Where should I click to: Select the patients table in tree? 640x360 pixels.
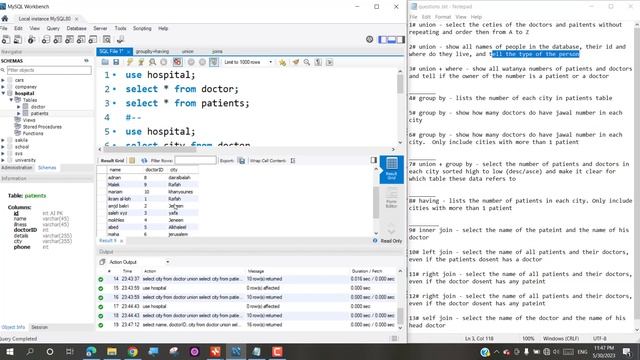pos(39,113)
